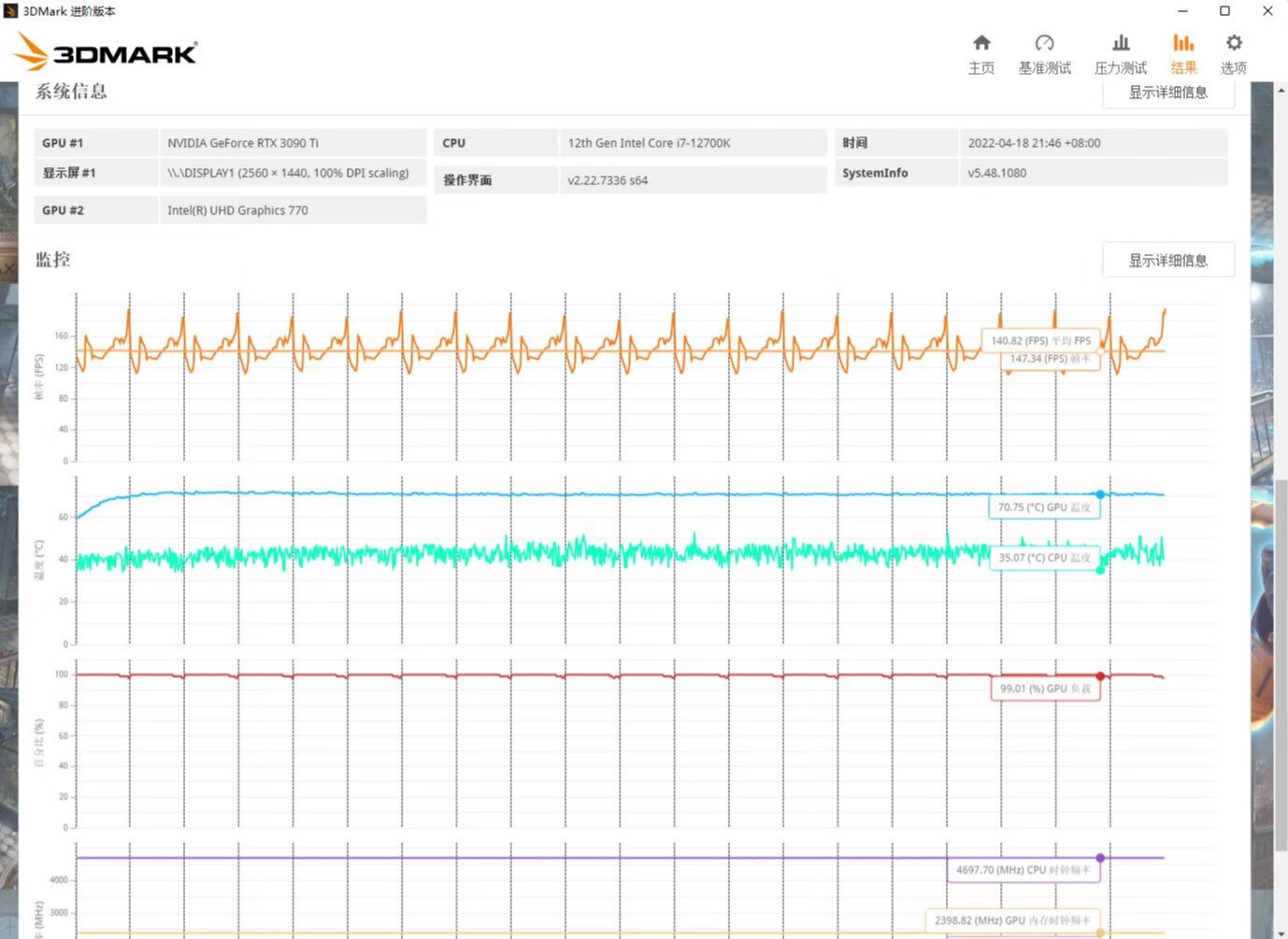Select the 结果 tab label
Screen dimensions: 1288x939
[x=1183, y=68]
